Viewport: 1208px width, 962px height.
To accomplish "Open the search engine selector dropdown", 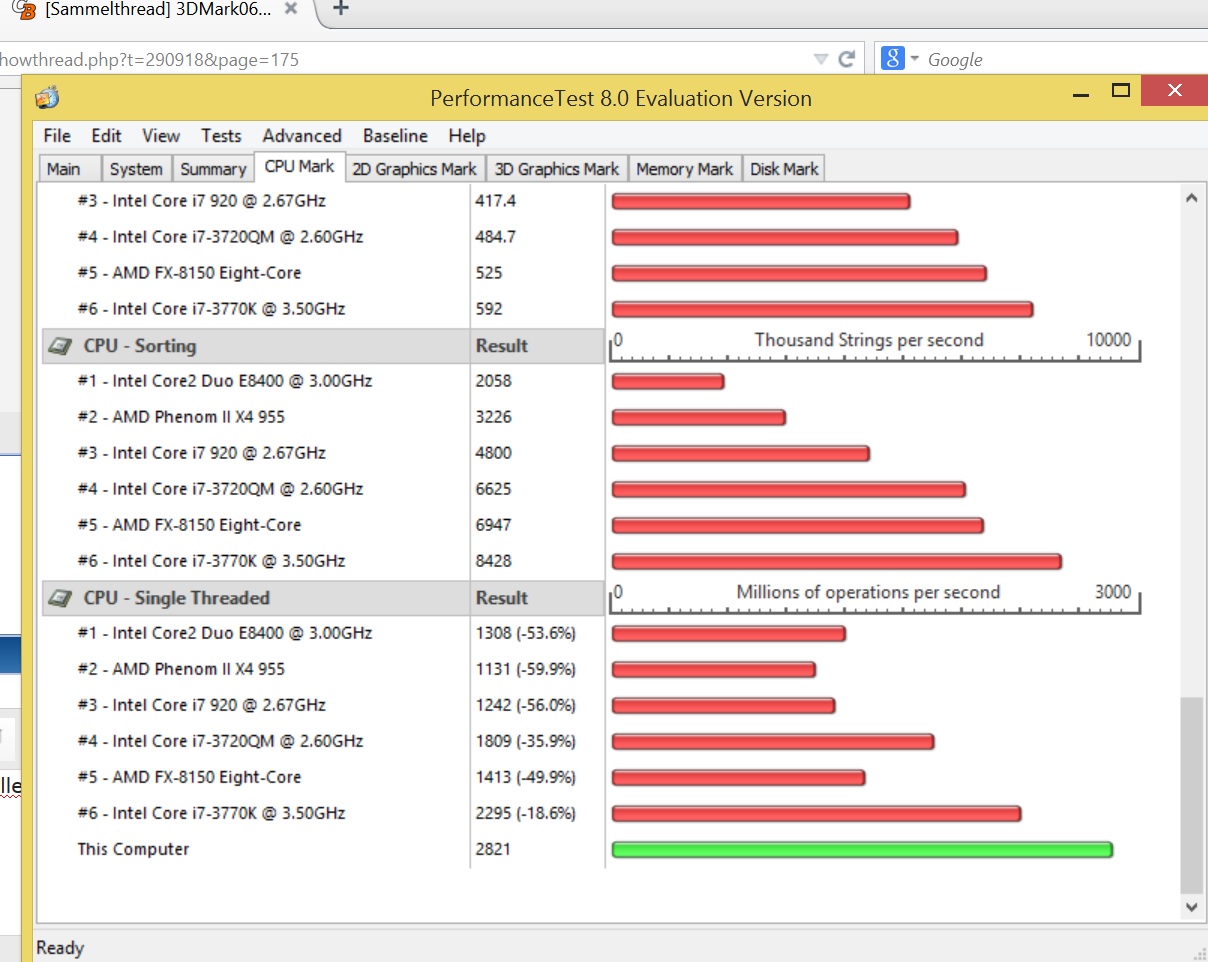I will pyautogui.click(x=914, y=59).
